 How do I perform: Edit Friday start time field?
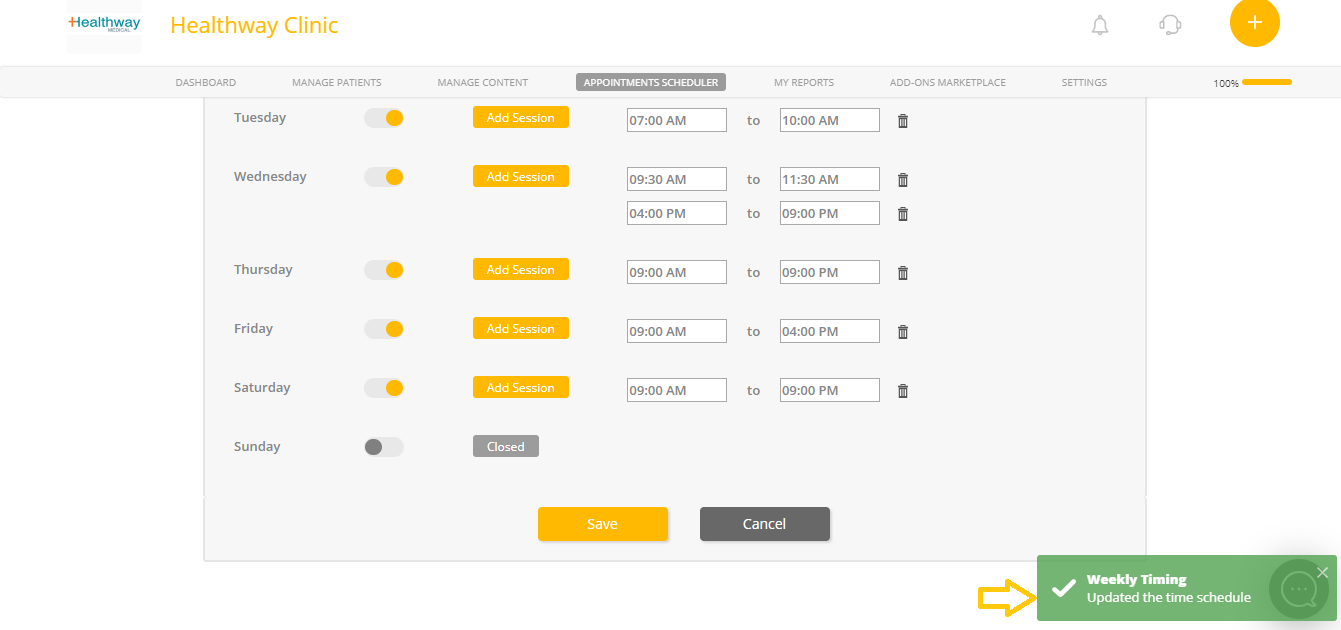click(x=677, y=331)
